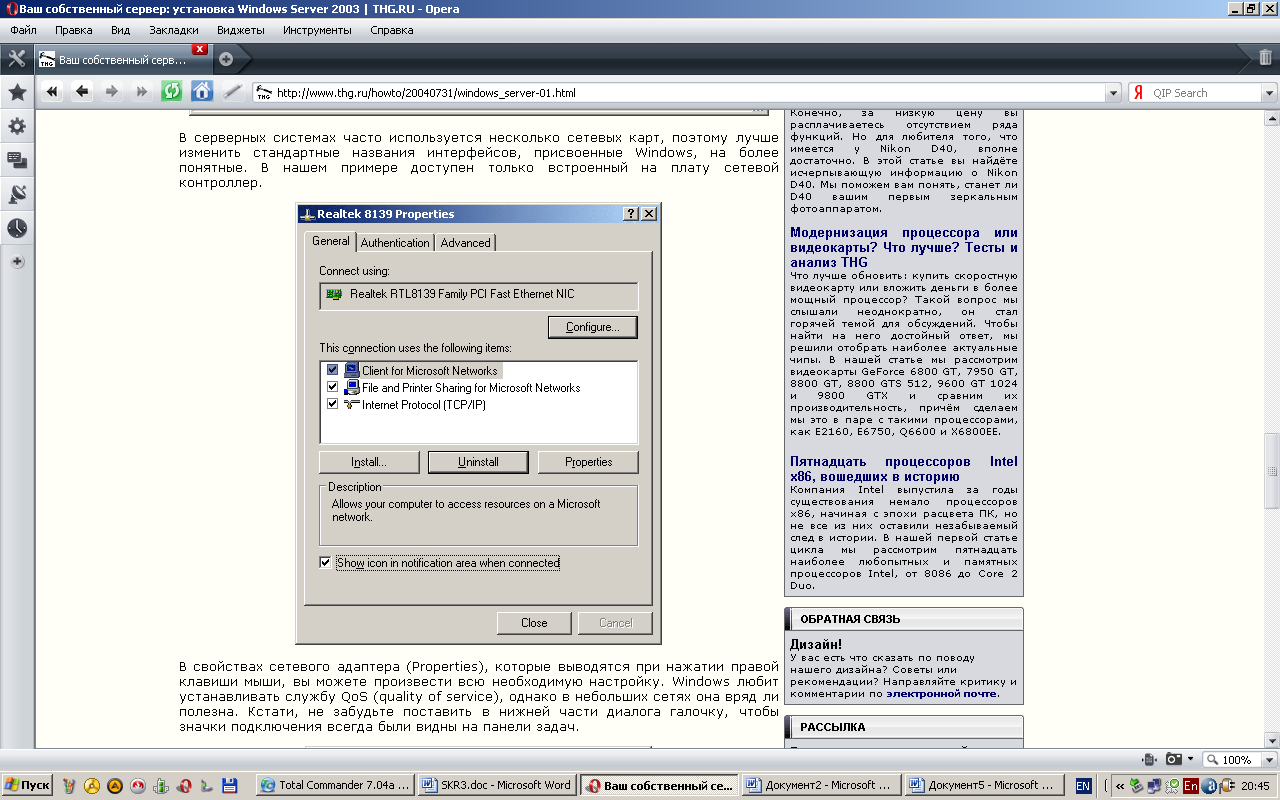Open the Закладки menu
The image size is (1280, 800).
tap(173, 30)
